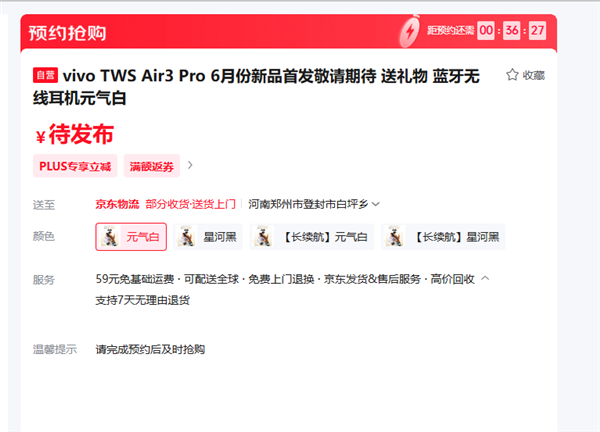Click 部分收货·送货上门 delivery text
Image resolution: width=600 pixels, height=432 pixels.
190,204
